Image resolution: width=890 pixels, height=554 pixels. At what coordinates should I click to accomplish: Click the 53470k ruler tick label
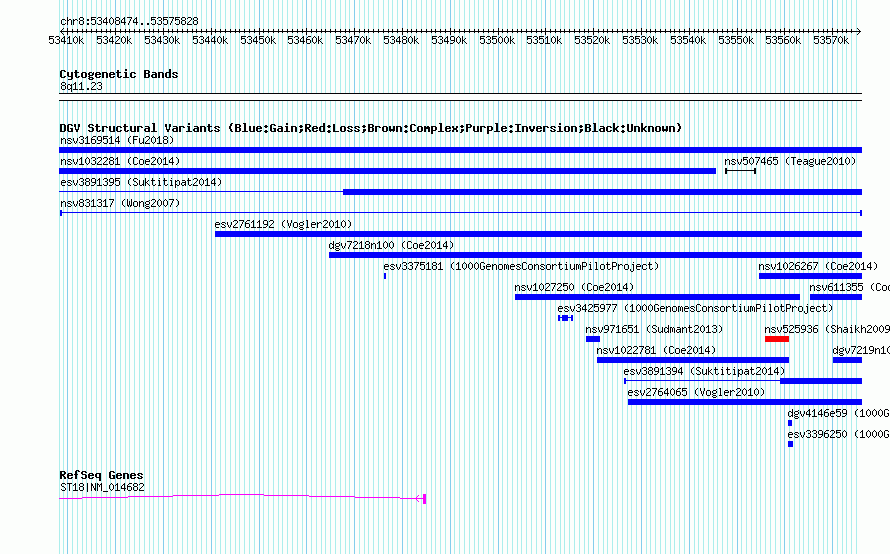click(x=353, y=40)
